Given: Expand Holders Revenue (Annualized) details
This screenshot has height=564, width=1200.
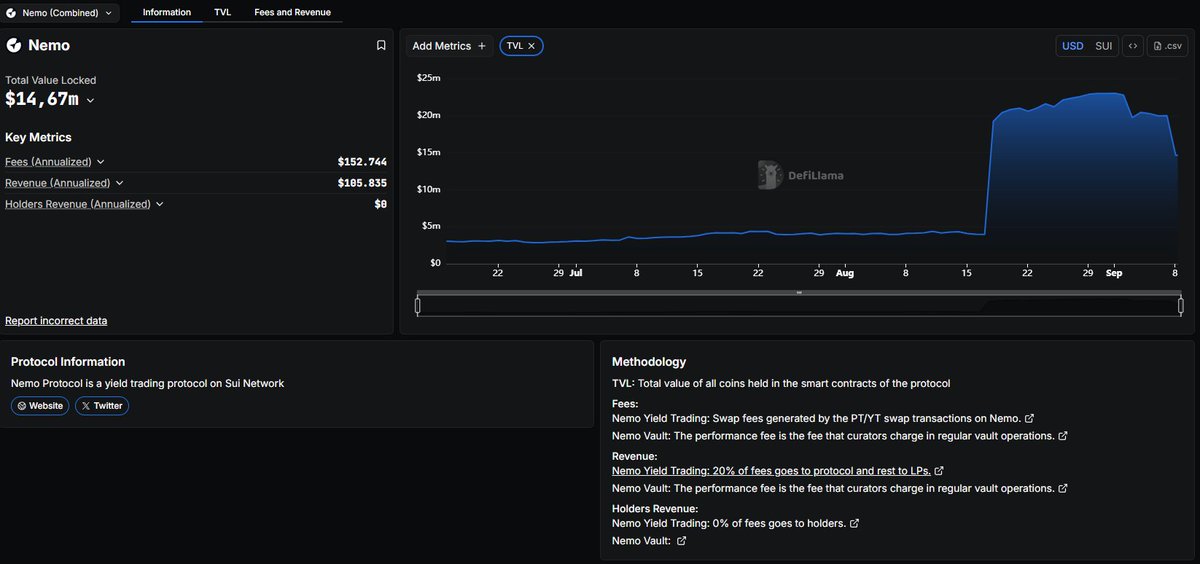Looking at the screenshot, I should [x=160, y=204].
